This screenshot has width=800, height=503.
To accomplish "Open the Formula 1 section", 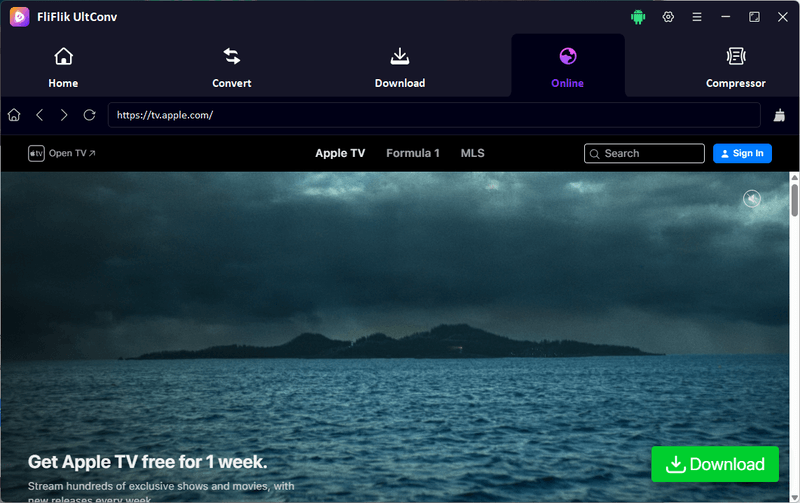I will (x=413, y=153).
